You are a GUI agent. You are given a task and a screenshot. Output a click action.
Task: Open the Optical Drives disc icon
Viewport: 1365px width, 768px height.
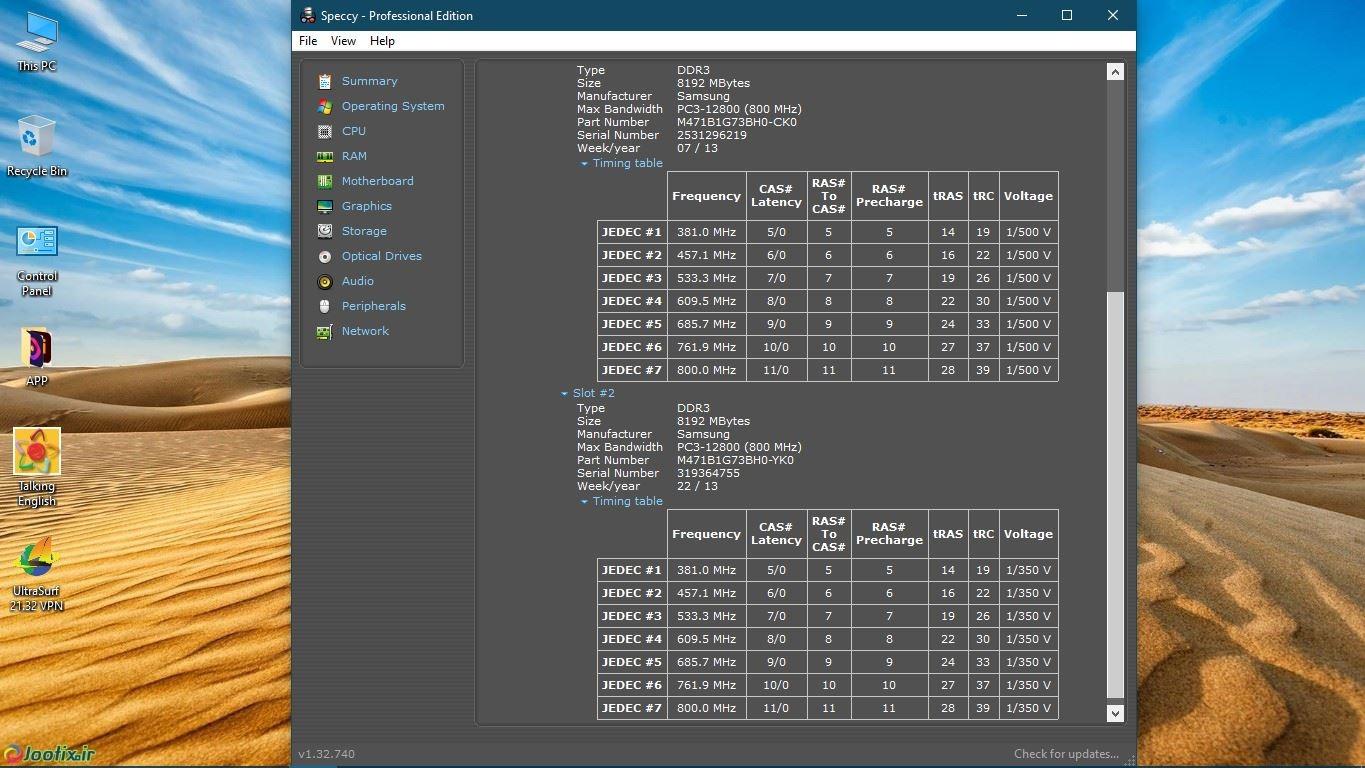[324, 256]
